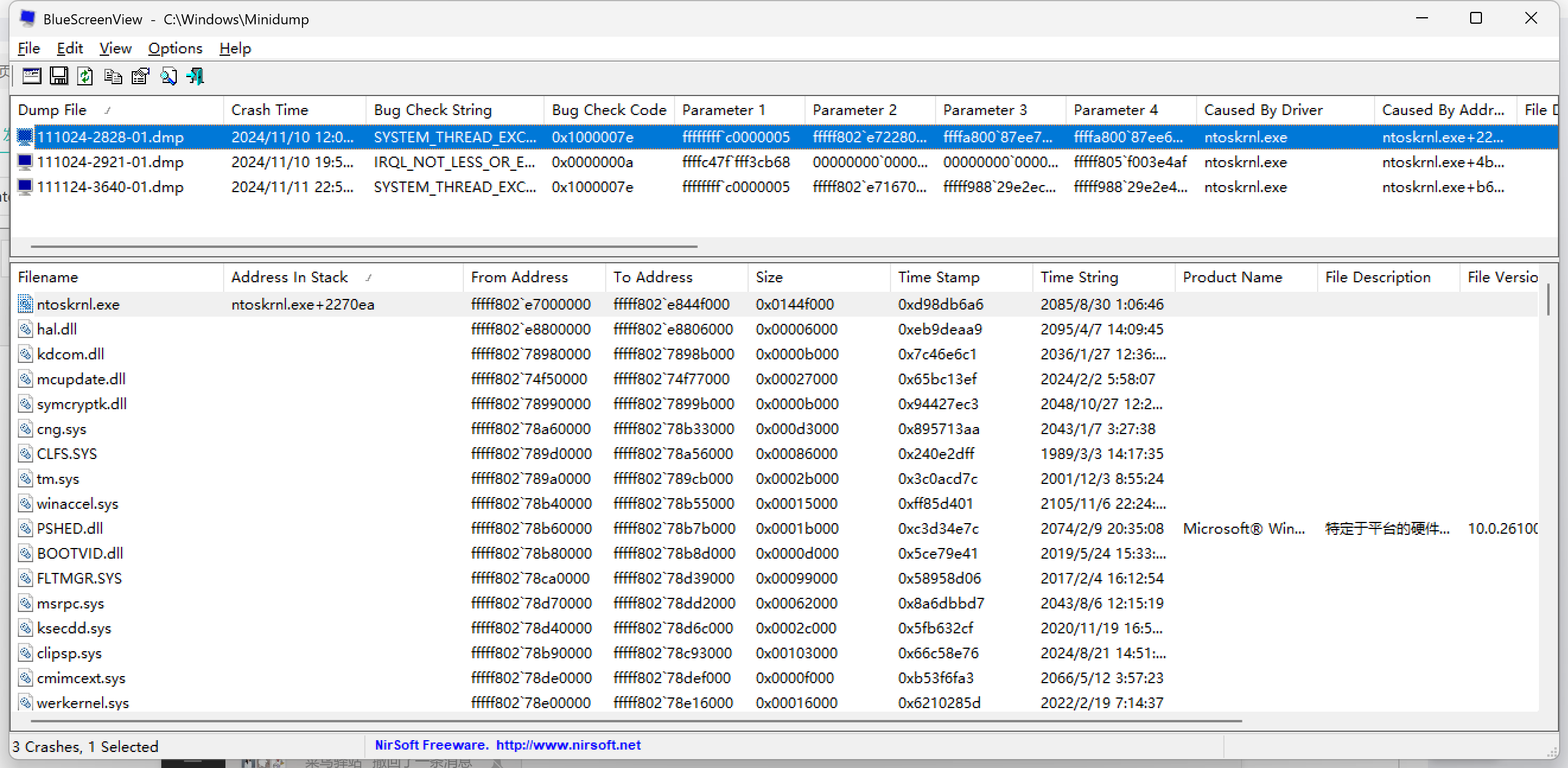
Task: Select crash row 111024-2921-01.dmp
Action: click(784, 162)
